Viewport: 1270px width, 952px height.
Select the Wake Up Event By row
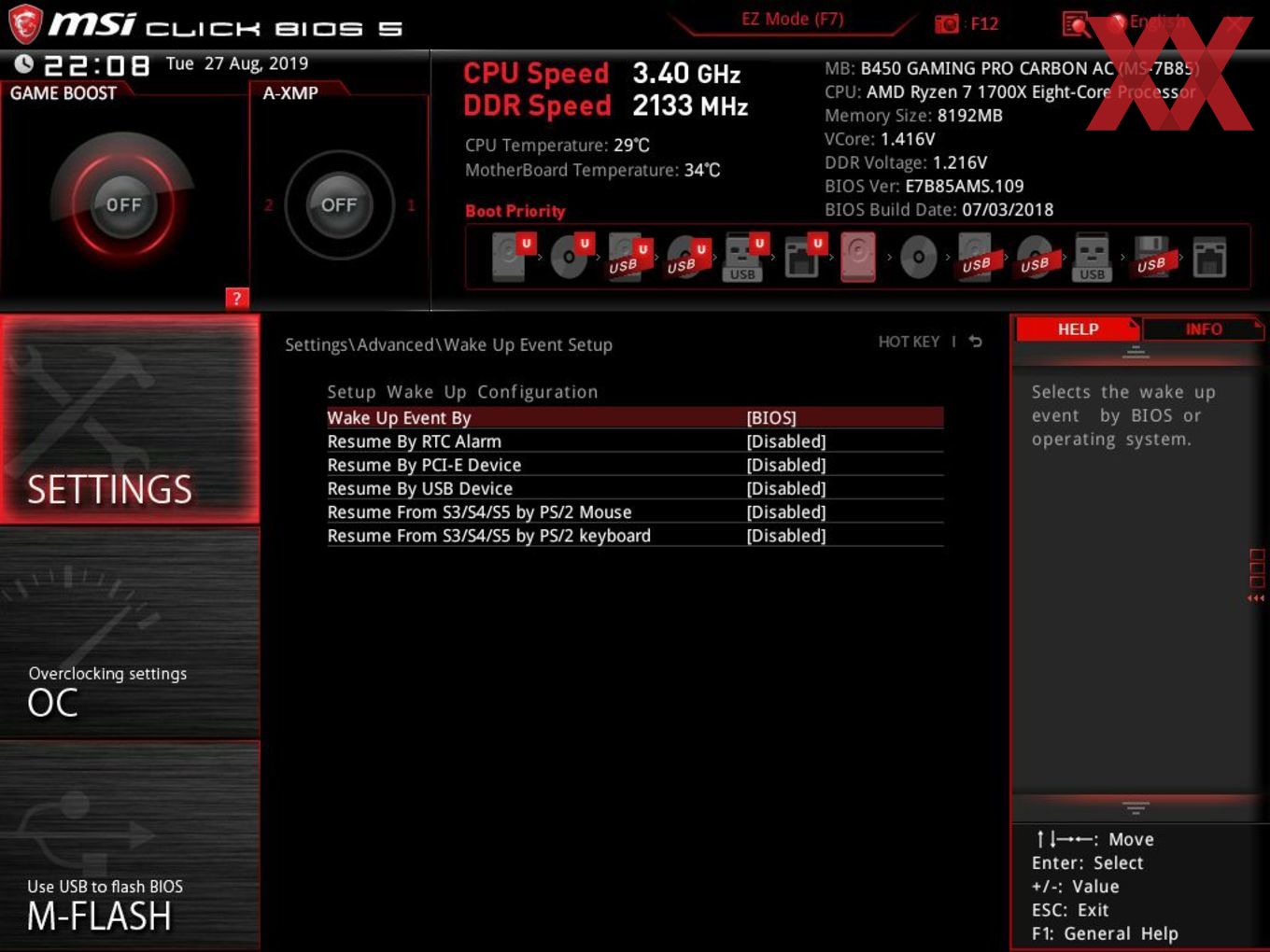tap(635, 417)
